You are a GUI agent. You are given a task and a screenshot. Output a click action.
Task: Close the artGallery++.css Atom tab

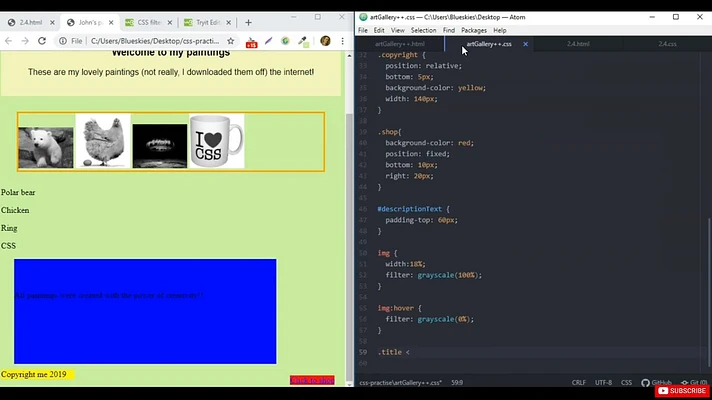point(525,44)
